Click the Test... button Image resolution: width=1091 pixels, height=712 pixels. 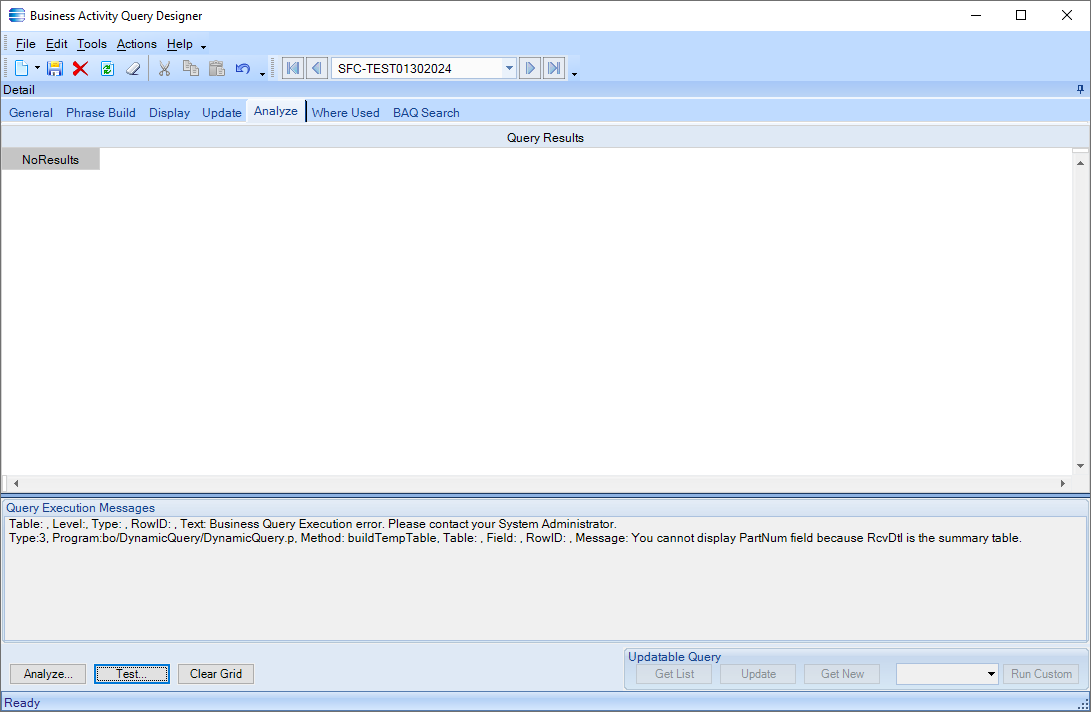(x=132, y=674)
